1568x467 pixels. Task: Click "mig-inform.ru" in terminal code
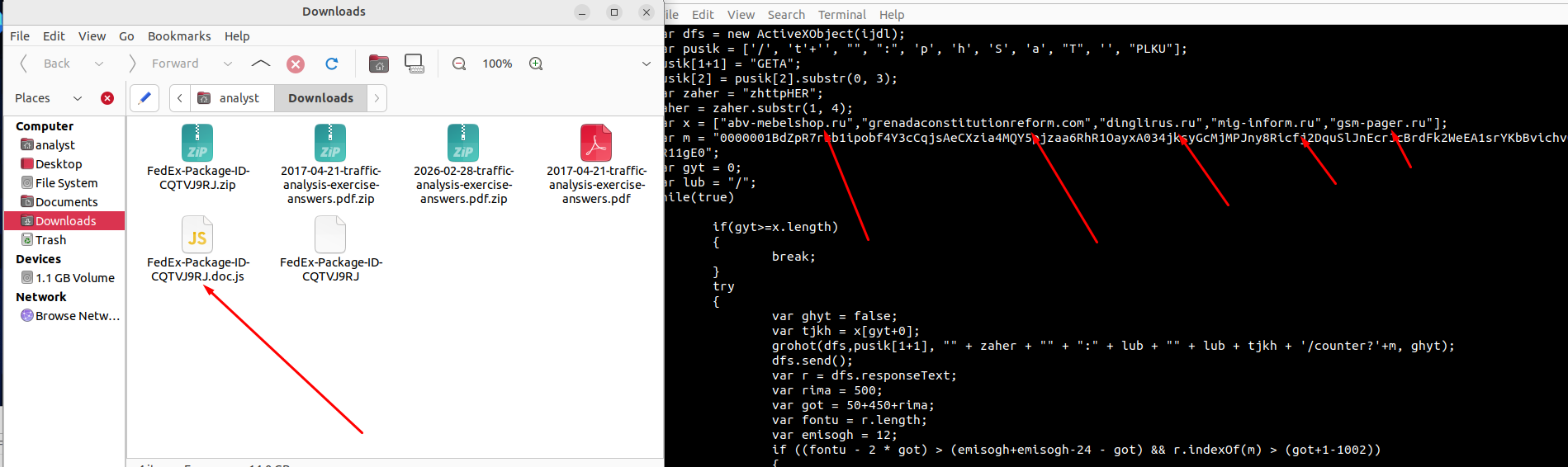(x=1267, y=123)
